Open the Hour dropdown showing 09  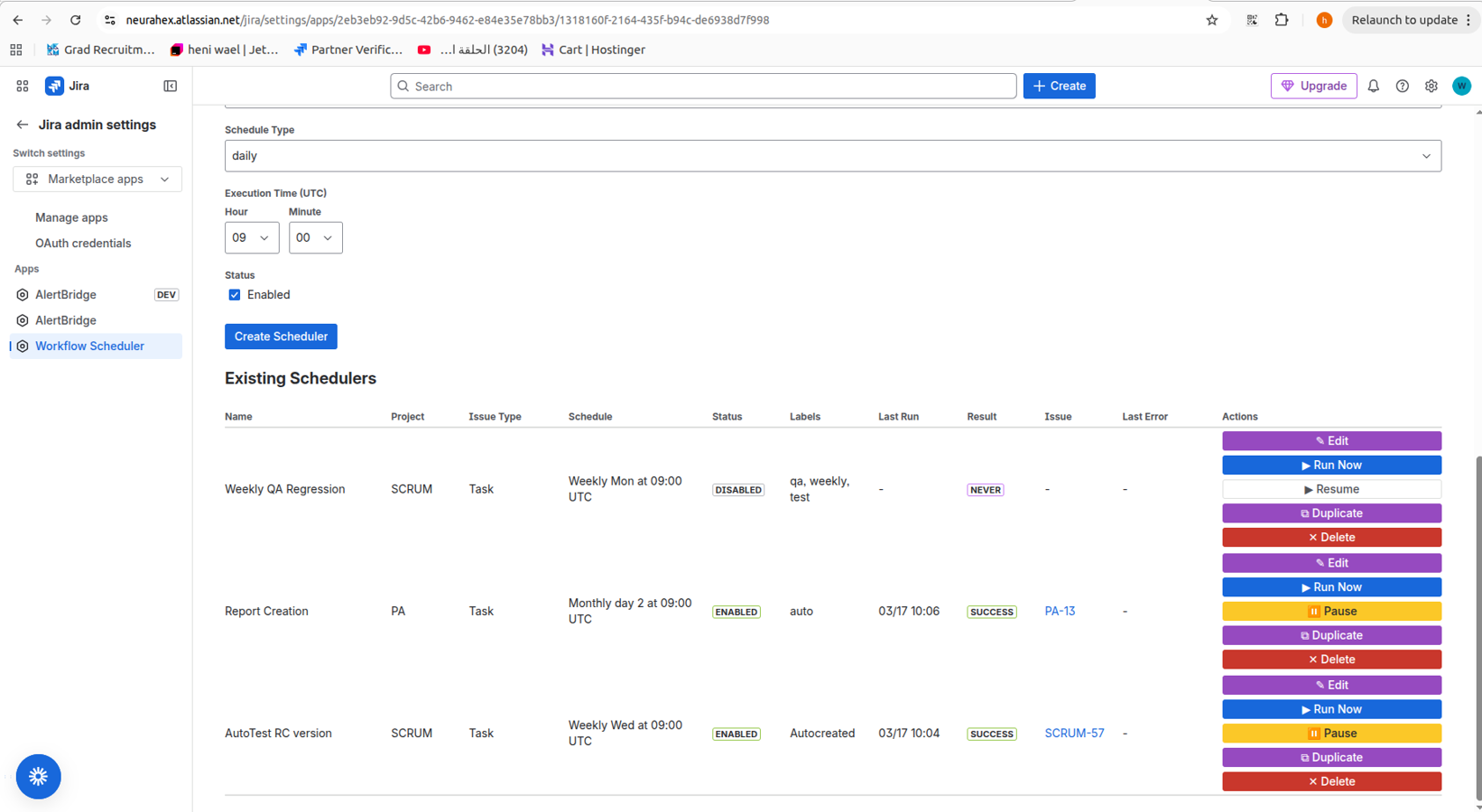click(x=251, y=238)
